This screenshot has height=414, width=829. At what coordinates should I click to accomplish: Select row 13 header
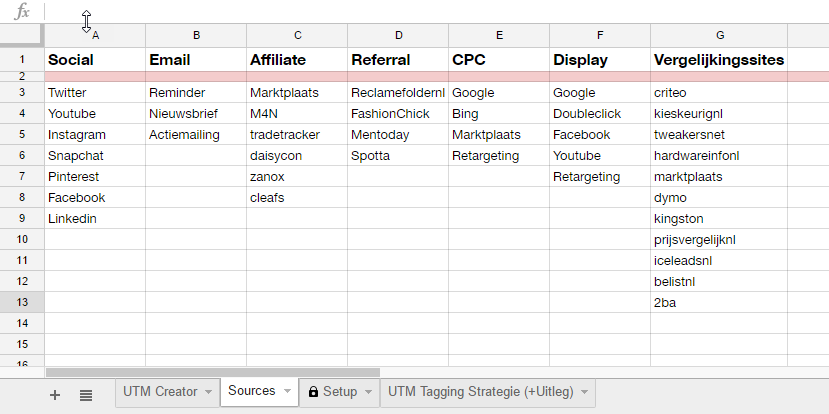[22, 302]
